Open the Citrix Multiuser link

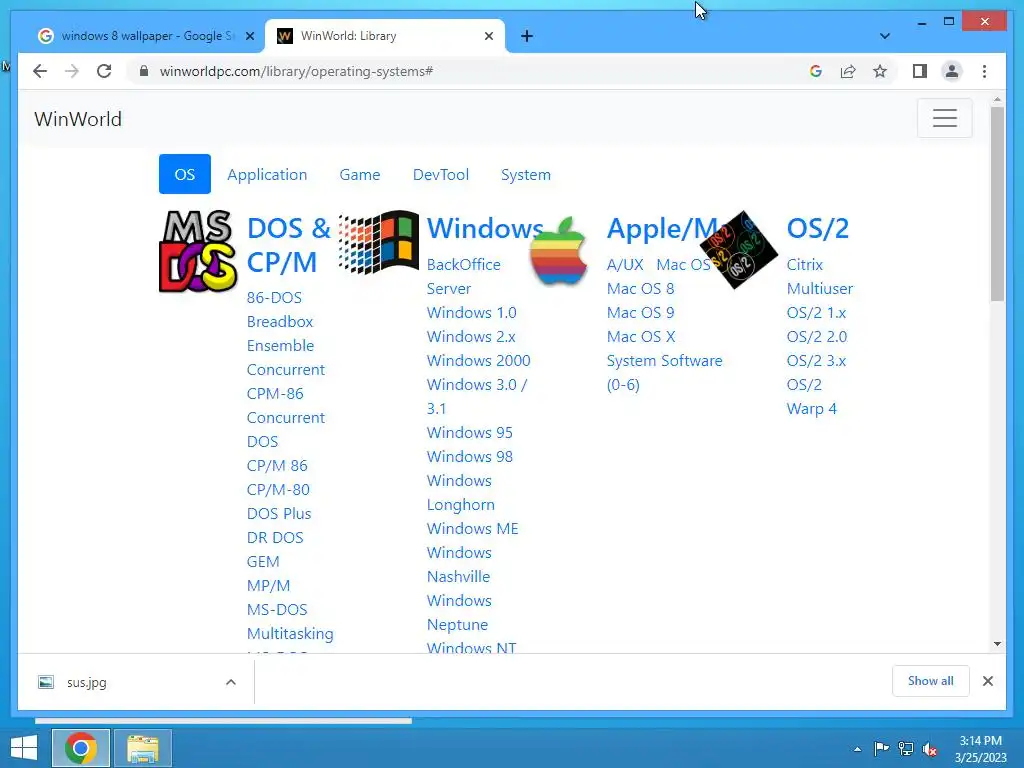tap(820, 276)
